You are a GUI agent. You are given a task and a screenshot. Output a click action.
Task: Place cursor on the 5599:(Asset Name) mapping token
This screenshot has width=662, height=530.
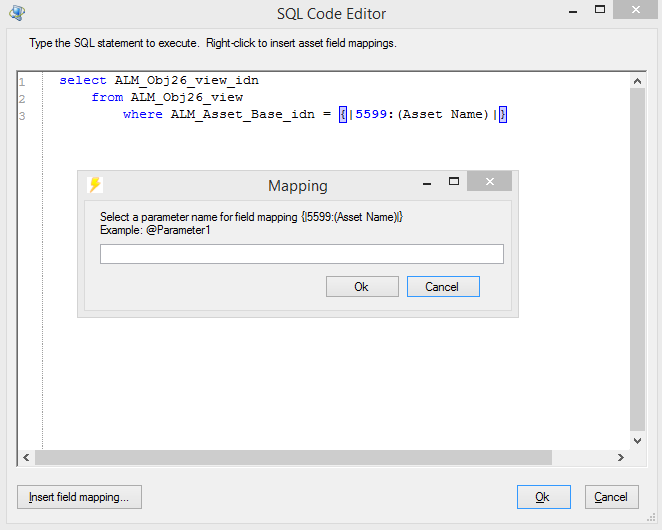point(420,115)
